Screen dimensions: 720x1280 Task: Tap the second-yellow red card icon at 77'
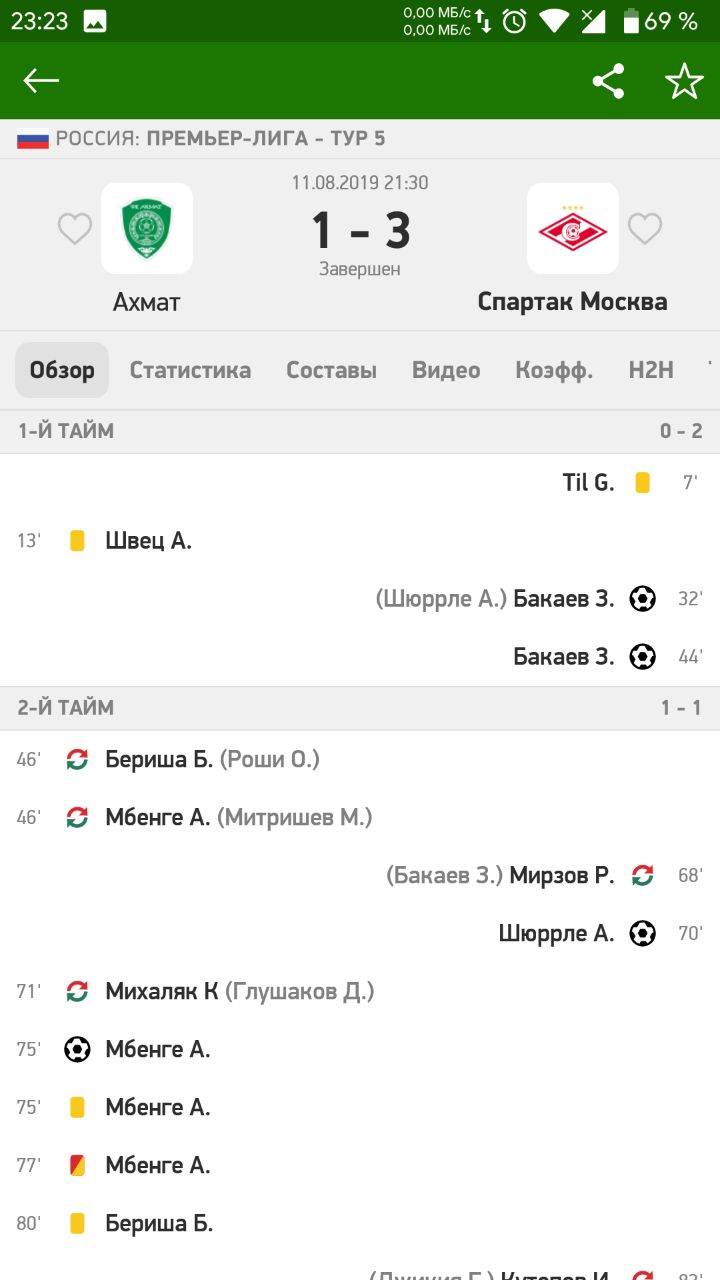[77, 1165]
